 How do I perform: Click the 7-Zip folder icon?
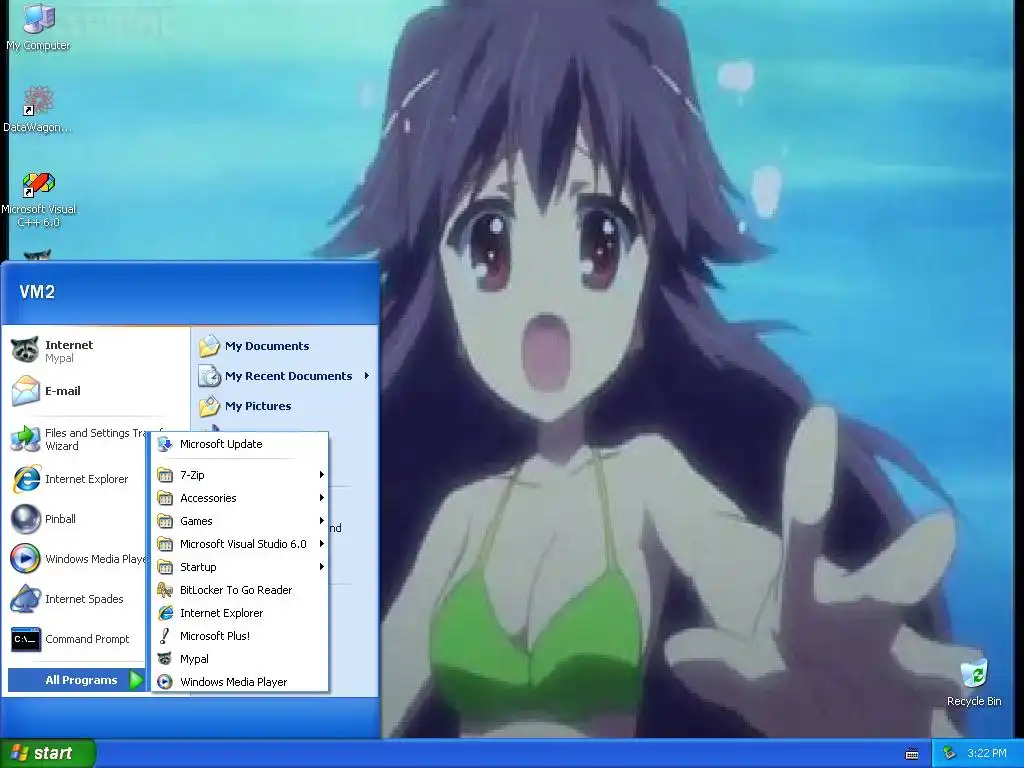(165, 475)
